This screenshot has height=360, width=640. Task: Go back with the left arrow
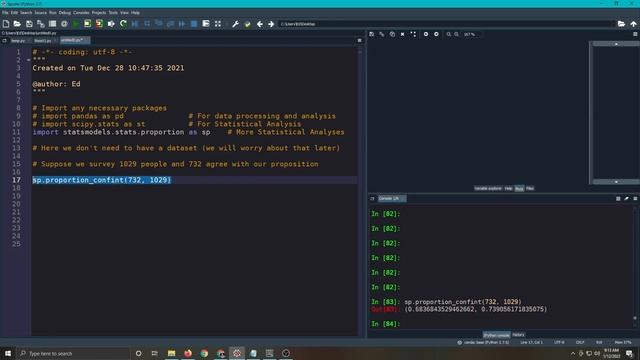point(260,24)
